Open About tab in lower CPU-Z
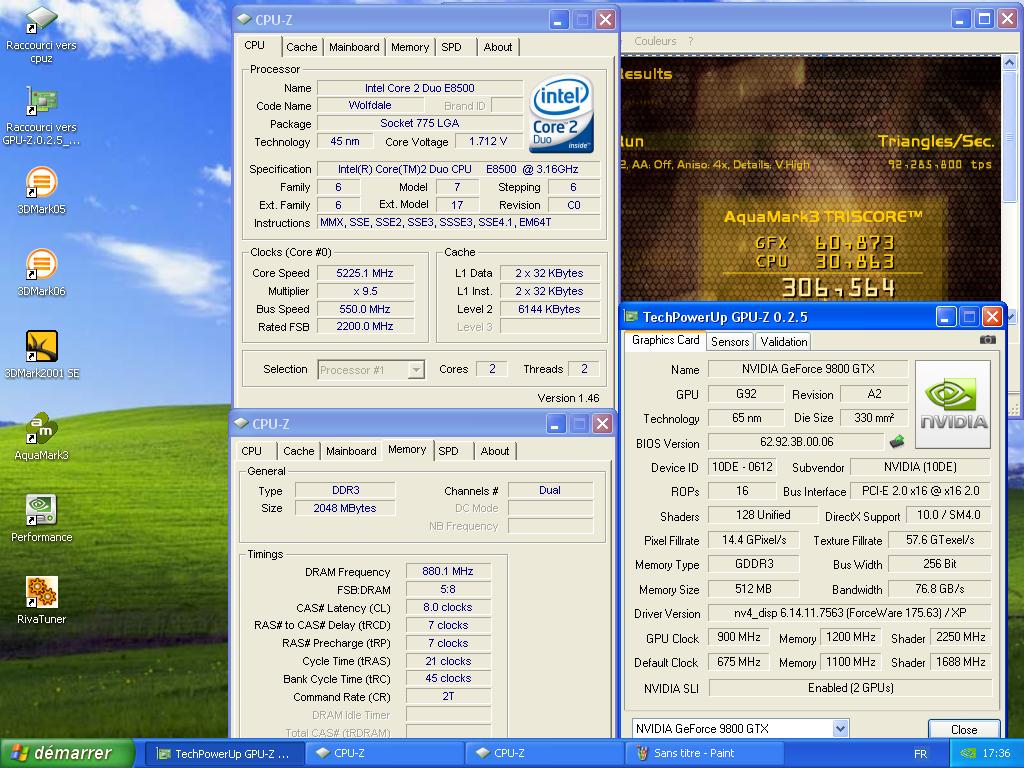This screenshot has width=1024, height=768. point(494,451)
